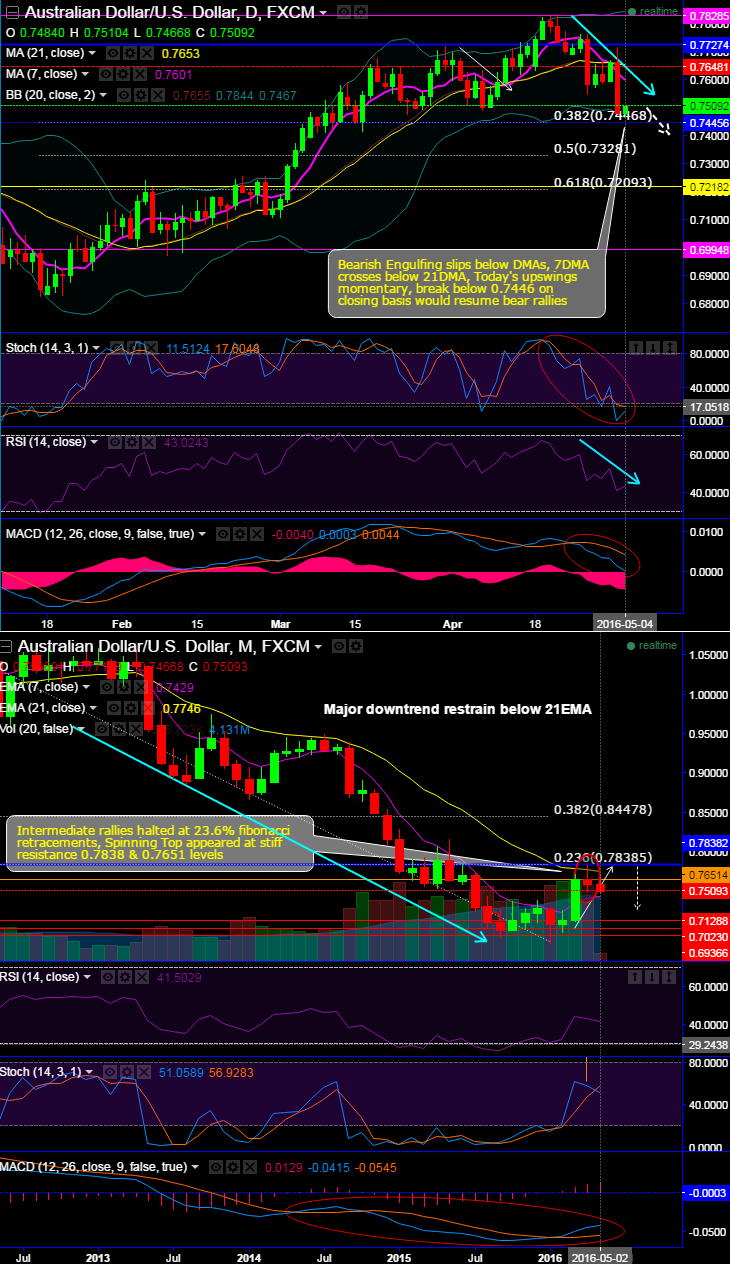This screenshot has width=730, height=1265.
Task: Expand the dropdown arrow beside MA (21, close)
Action: pyautogui.click(x=93, y=53)
